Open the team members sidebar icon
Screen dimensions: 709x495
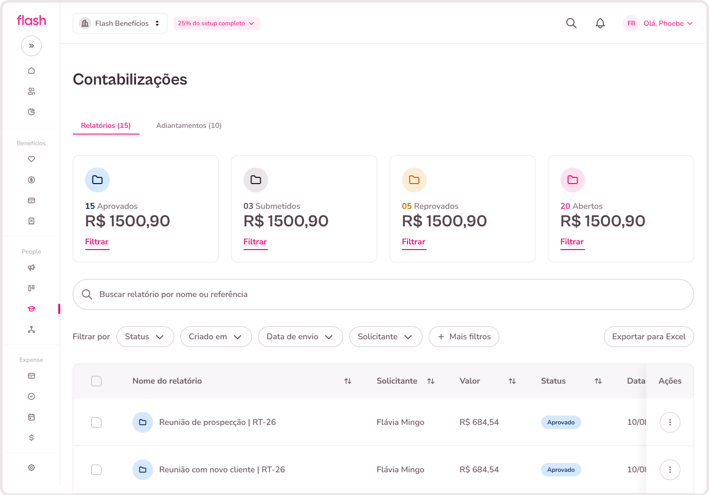[x=31, y=91]
